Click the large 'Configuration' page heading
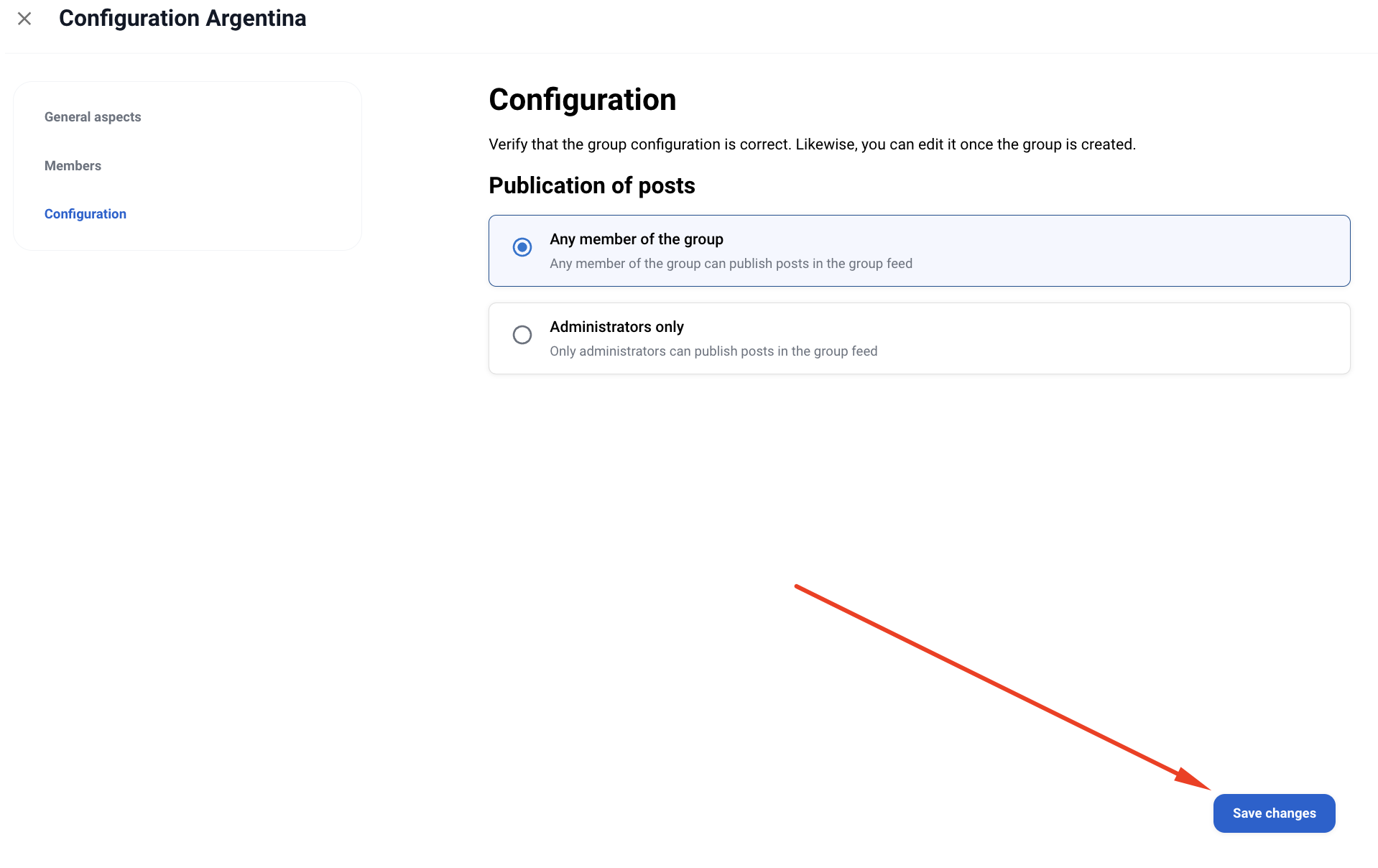 click(582, 100)
